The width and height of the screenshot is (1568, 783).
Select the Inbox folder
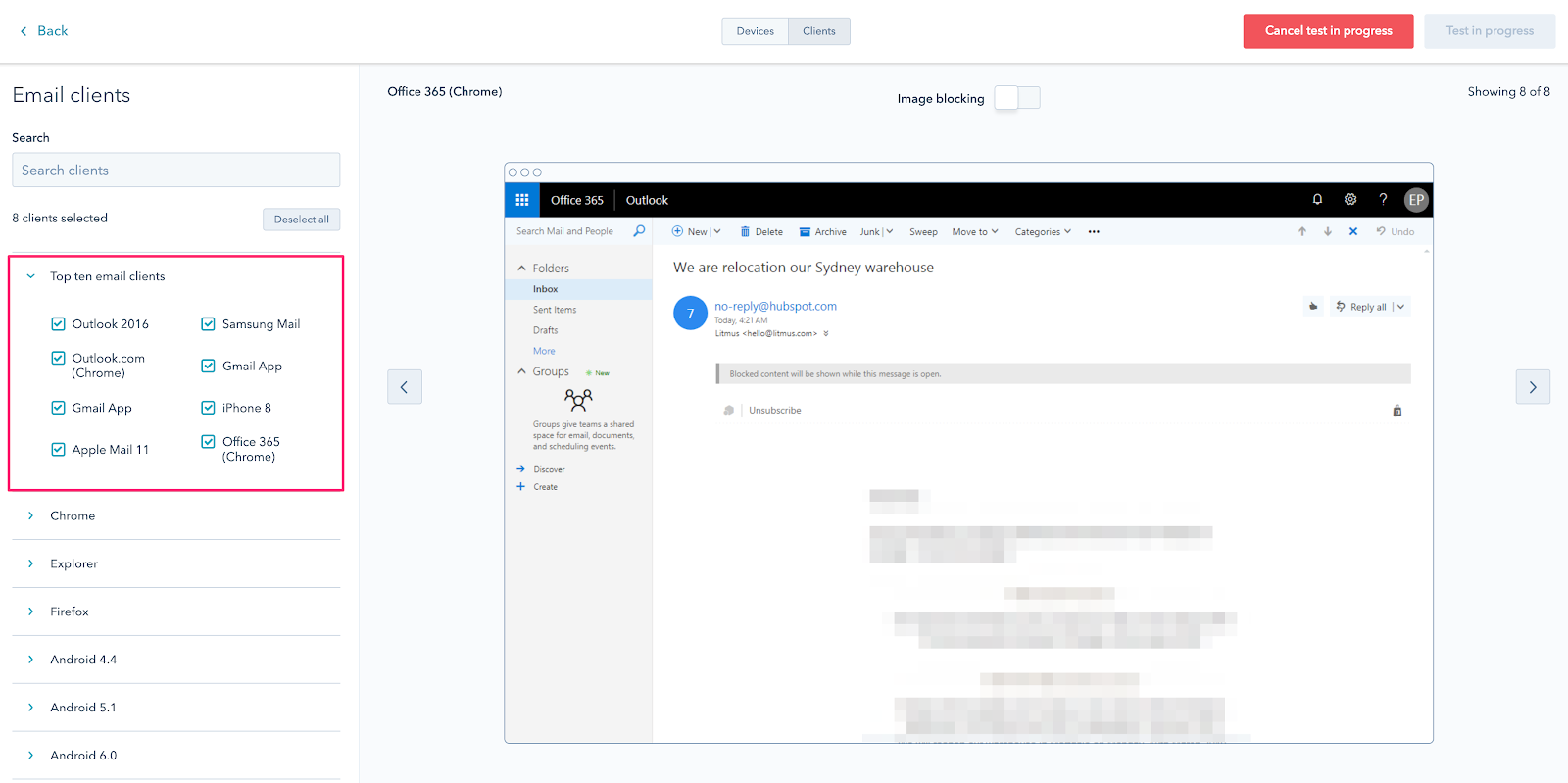click(x=578, y=289)
